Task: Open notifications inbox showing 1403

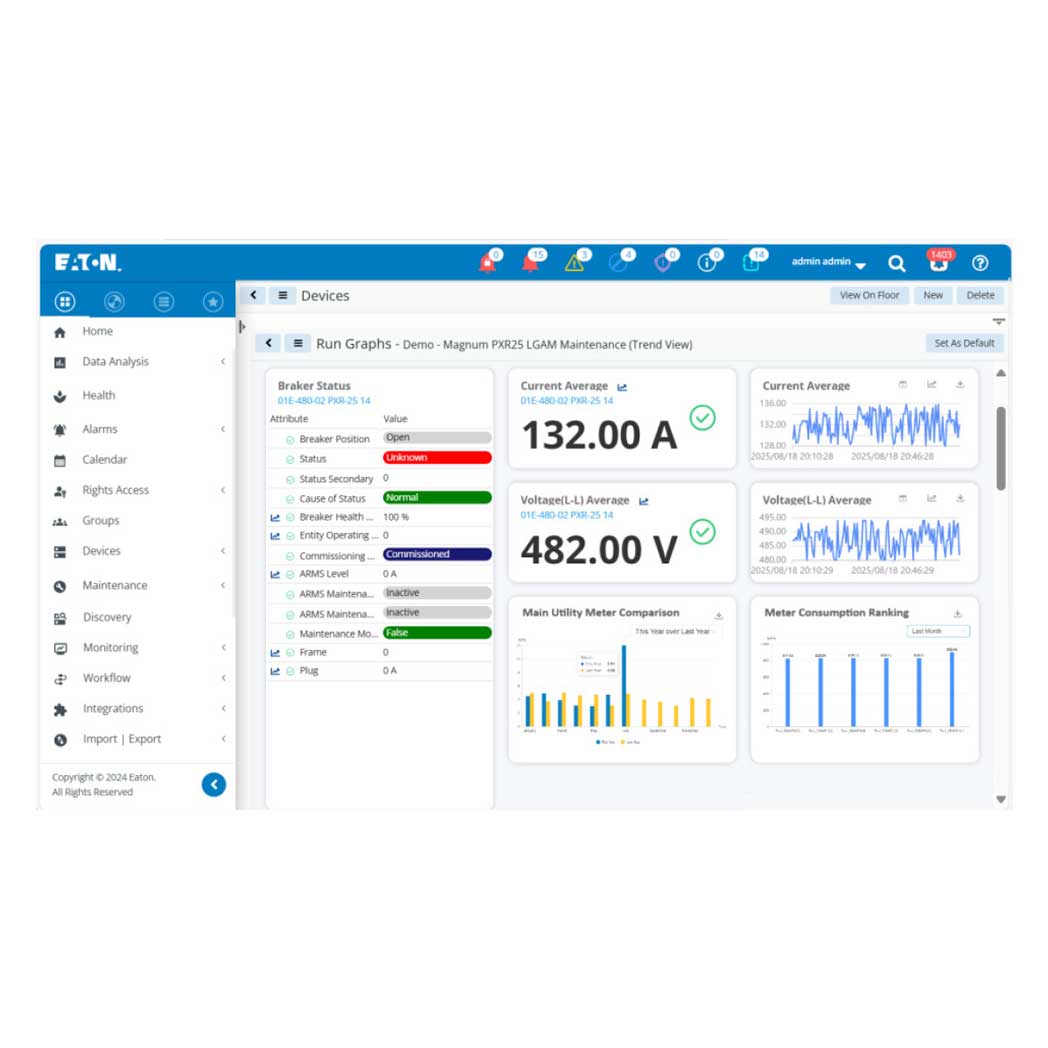Action: pos(939,262)
